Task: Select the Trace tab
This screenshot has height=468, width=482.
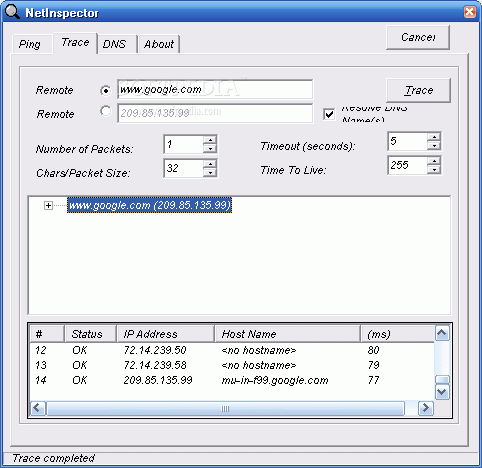Action: tap(75, 43)
